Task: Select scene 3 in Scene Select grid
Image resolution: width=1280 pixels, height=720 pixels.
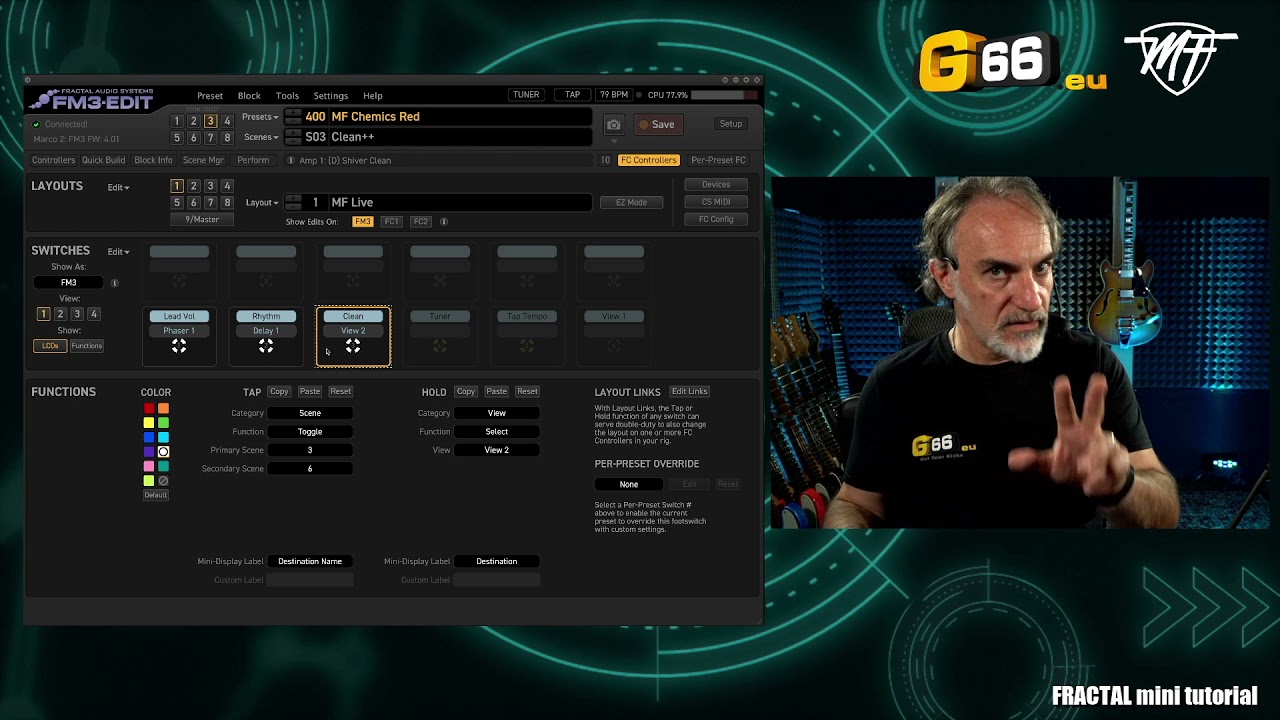Action: (210, 121)
